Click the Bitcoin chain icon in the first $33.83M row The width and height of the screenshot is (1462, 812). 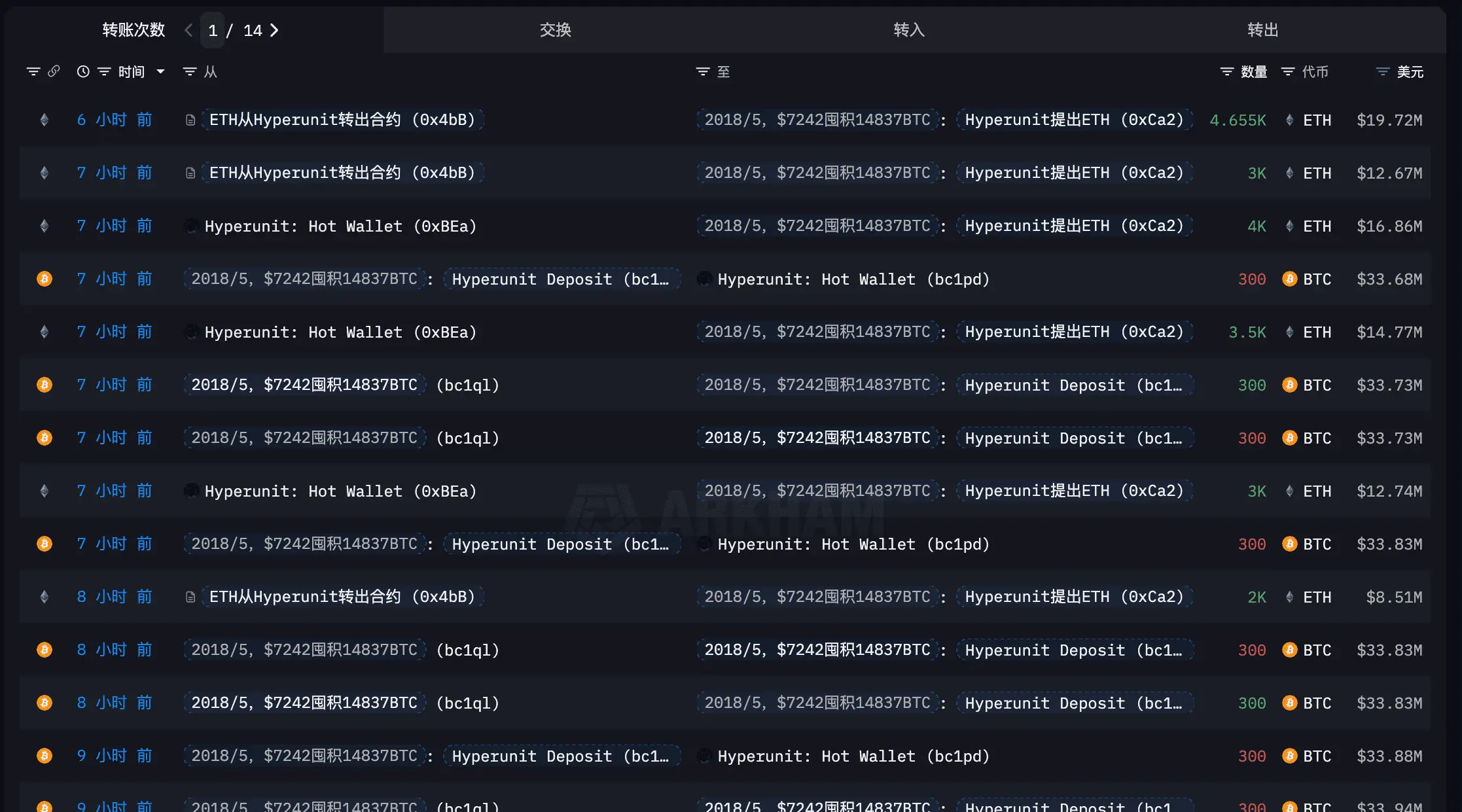45,544
